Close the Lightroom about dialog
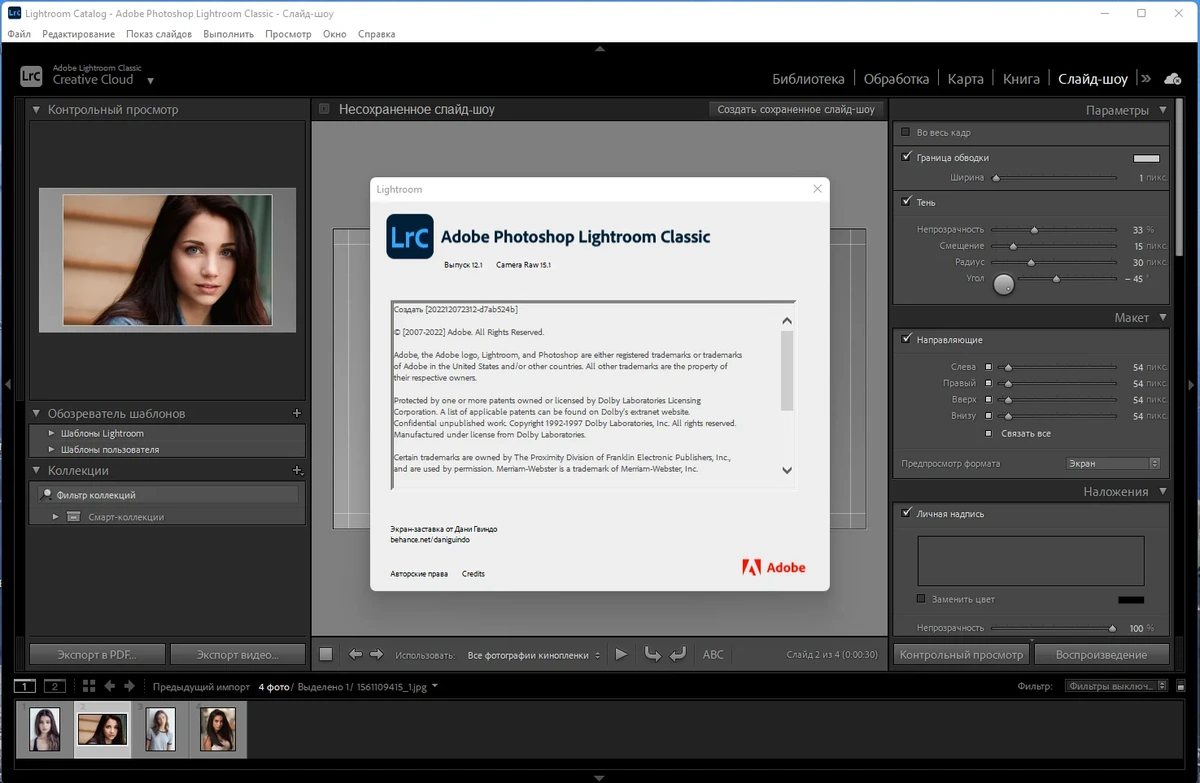This screenshot has height=783, width=1200. tap(817, 189)
